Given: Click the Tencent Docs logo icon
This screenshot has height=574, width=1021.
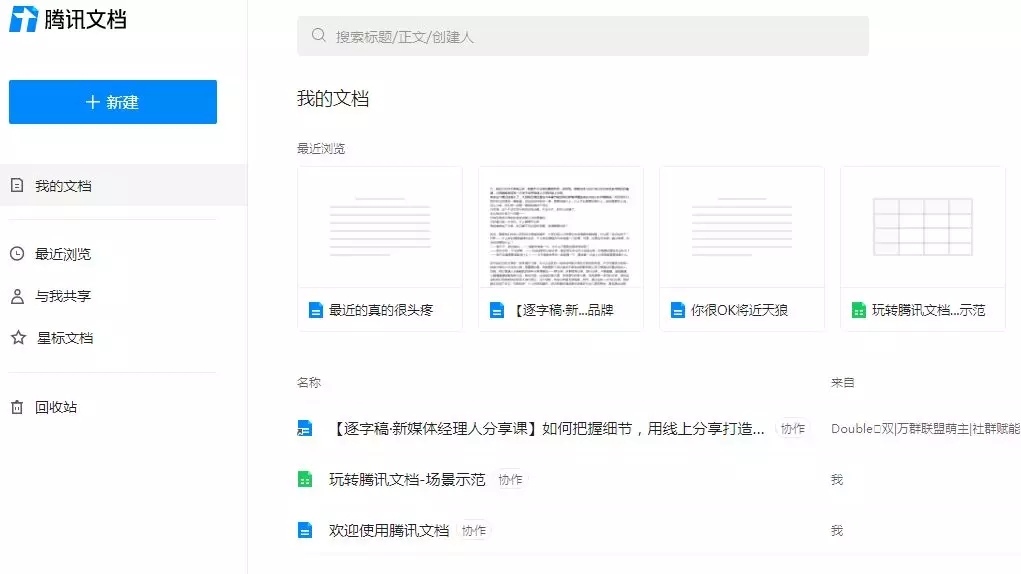Looking at the screenshot, I should (24, 19).
